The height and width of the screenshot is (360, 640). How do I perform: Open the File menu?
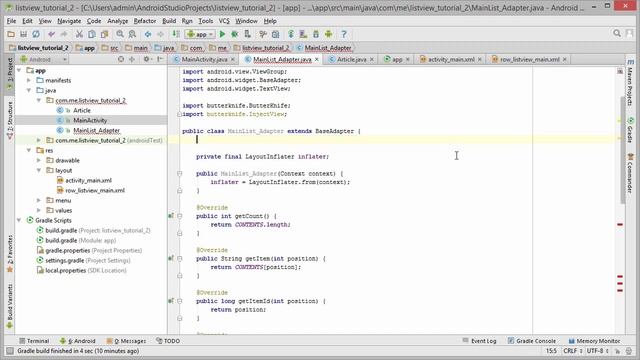(x=11, y=21)
